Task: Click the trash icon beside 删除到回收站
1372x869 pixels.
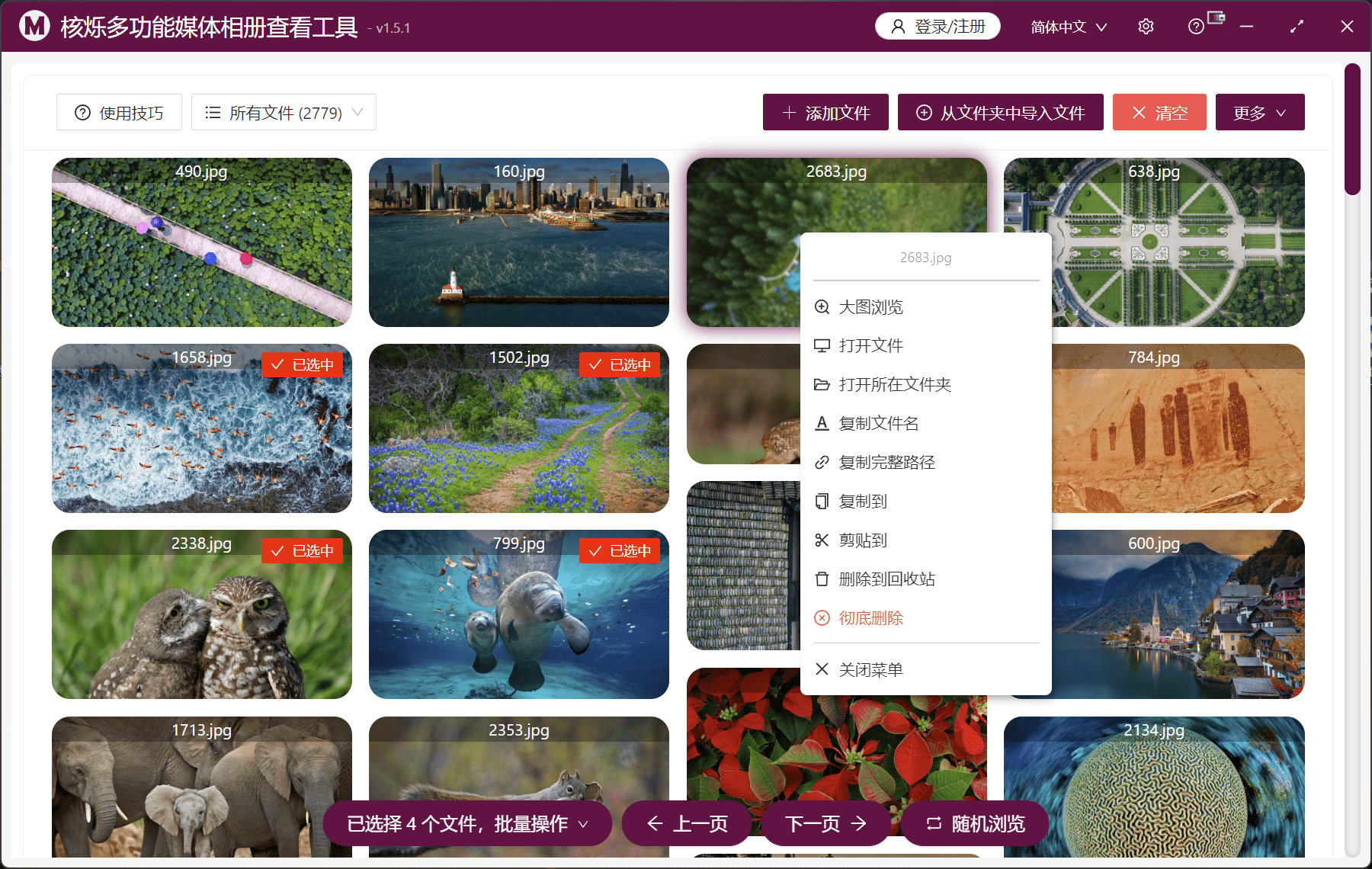Action: 822,579
